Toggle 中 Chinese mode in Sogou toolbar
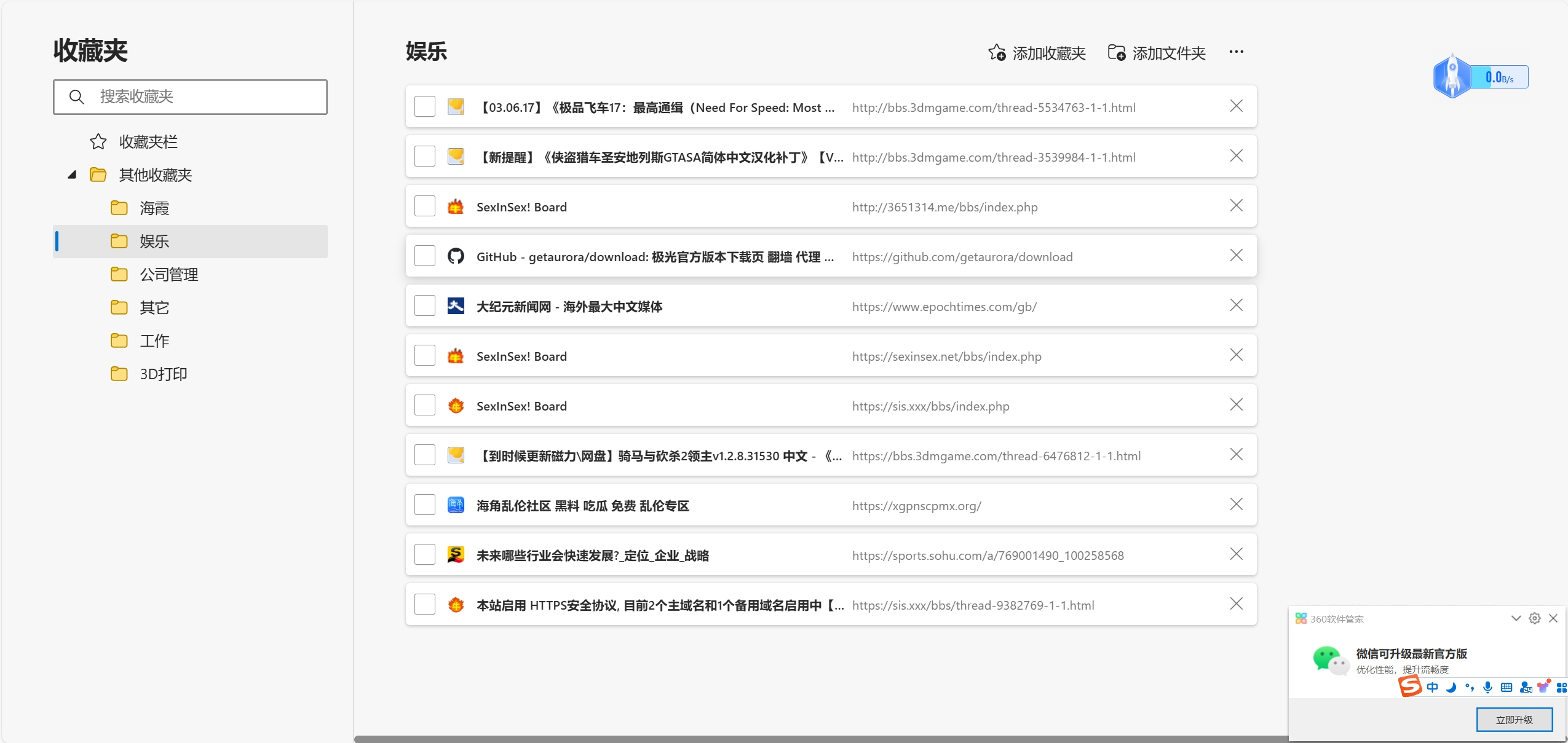This screenshot has height=743, width=1568. point(1433,687)
